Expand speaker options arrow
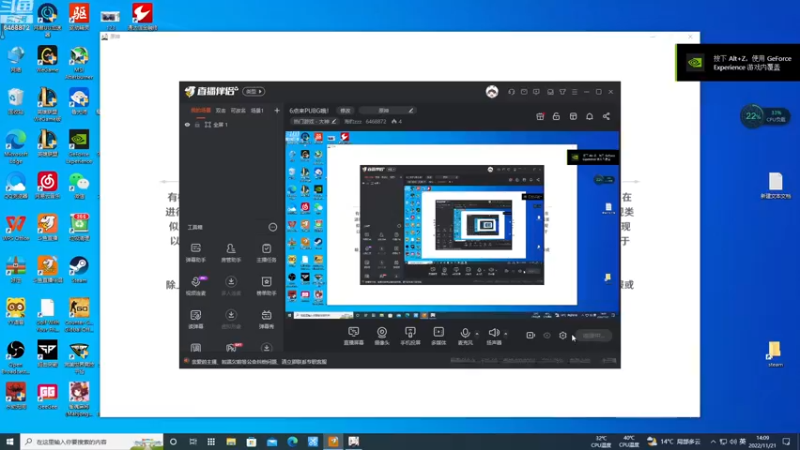Screen dimensions: 800x450 click(506, 334)
